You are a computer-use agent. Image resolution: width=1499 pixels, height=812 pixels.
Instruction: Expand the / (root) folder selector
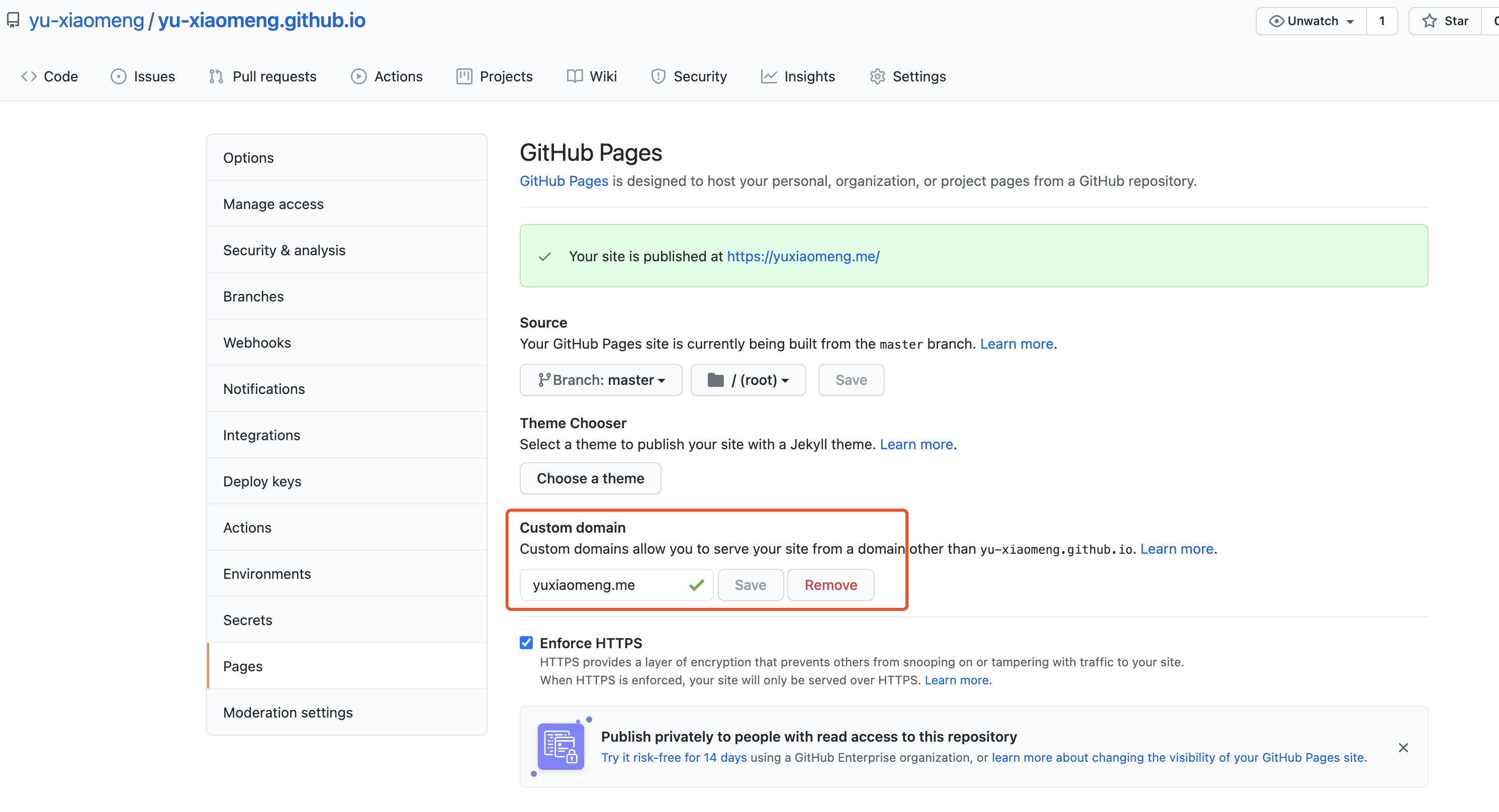[x=748, y=380]
